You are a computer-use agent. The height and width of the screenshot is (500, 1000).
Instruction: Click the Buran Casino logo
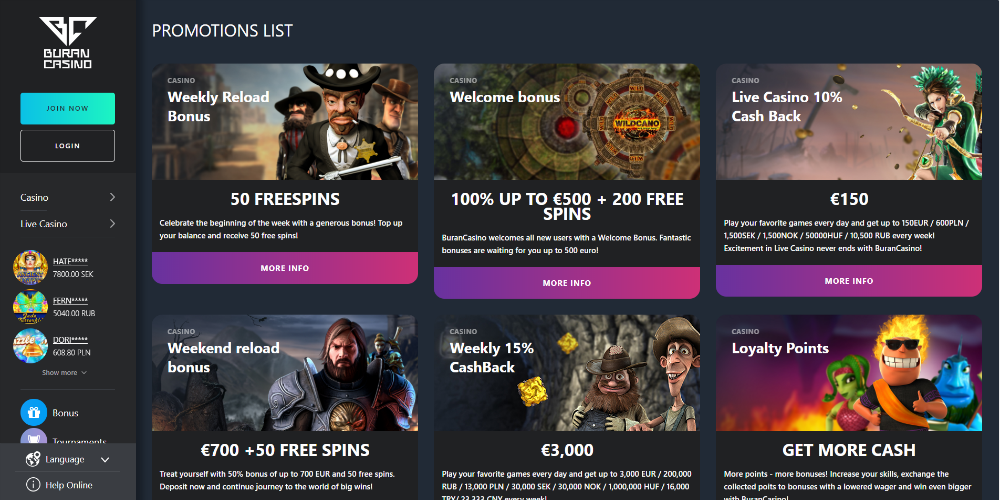pyautogui.click(x=68, y=43)
